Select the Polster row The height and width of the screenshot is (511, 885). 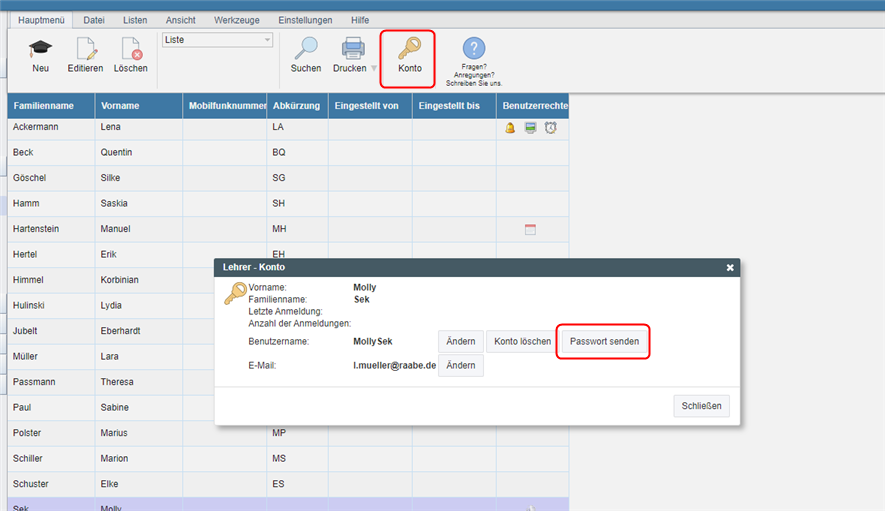pyautogui.click(x=288, y=433)
